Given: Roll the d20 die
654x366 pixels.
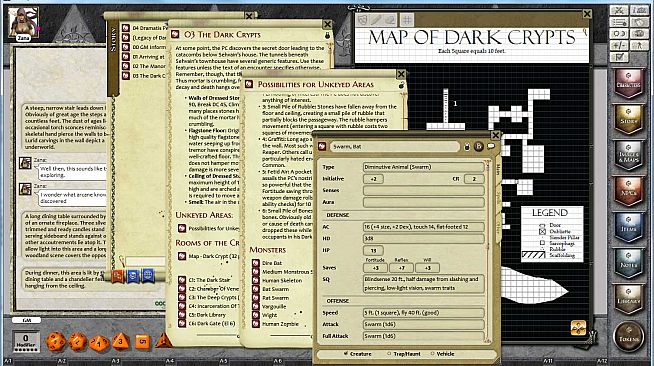Looking at the screenshot, I should [x=55, y=341].
